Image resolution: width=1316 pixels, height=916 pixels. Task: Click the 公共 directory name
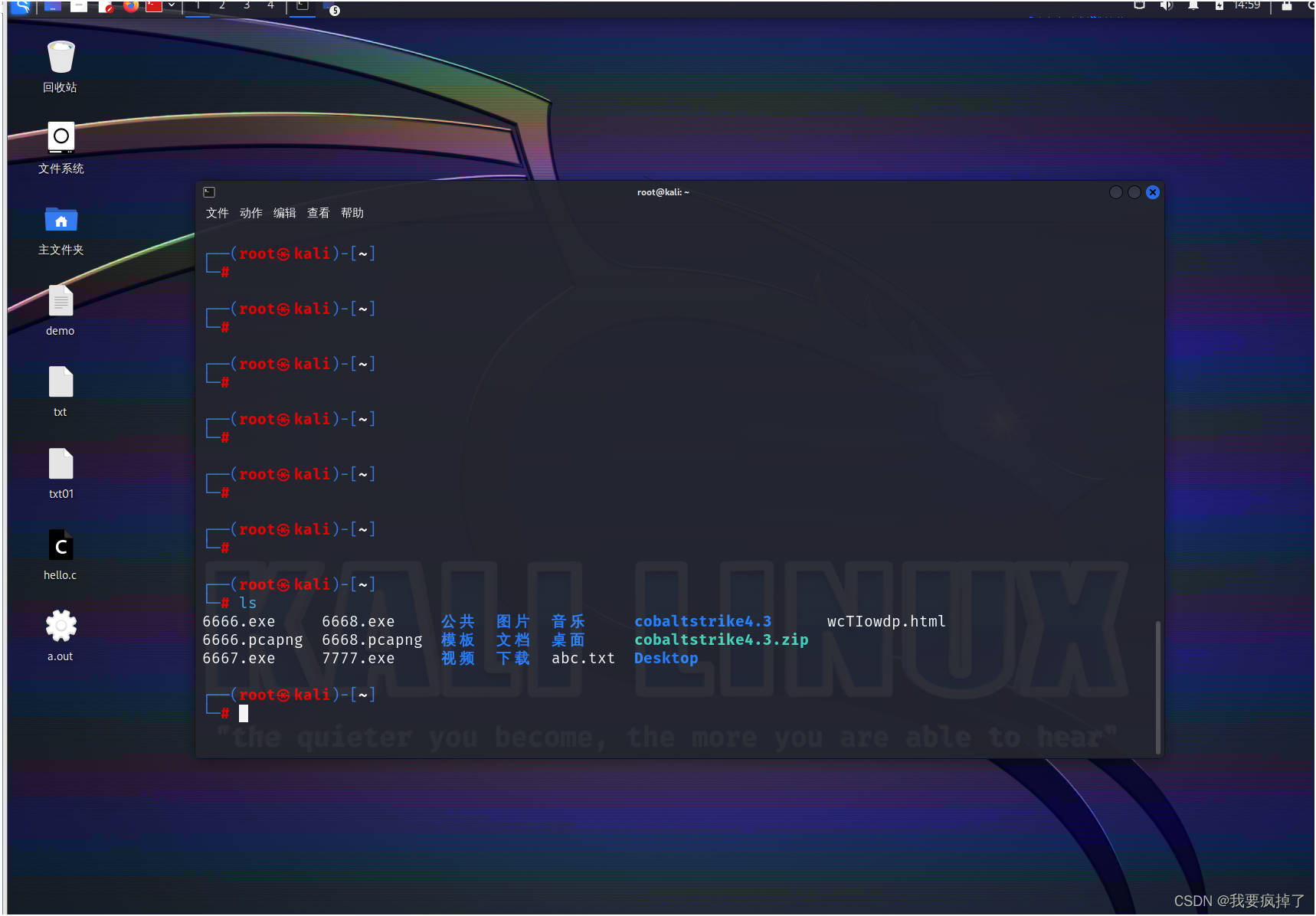(x=458, y=621)
